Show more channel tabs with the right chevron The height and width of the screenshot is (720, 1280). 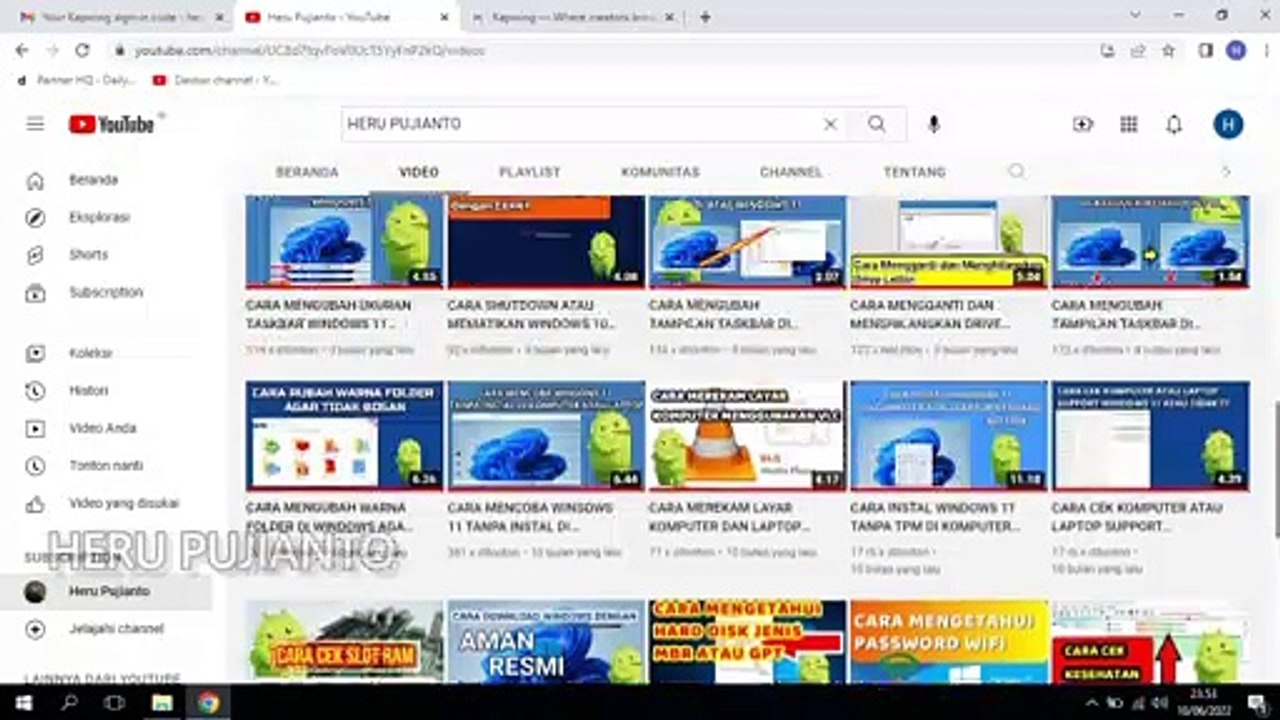(x=1226, y=172)
